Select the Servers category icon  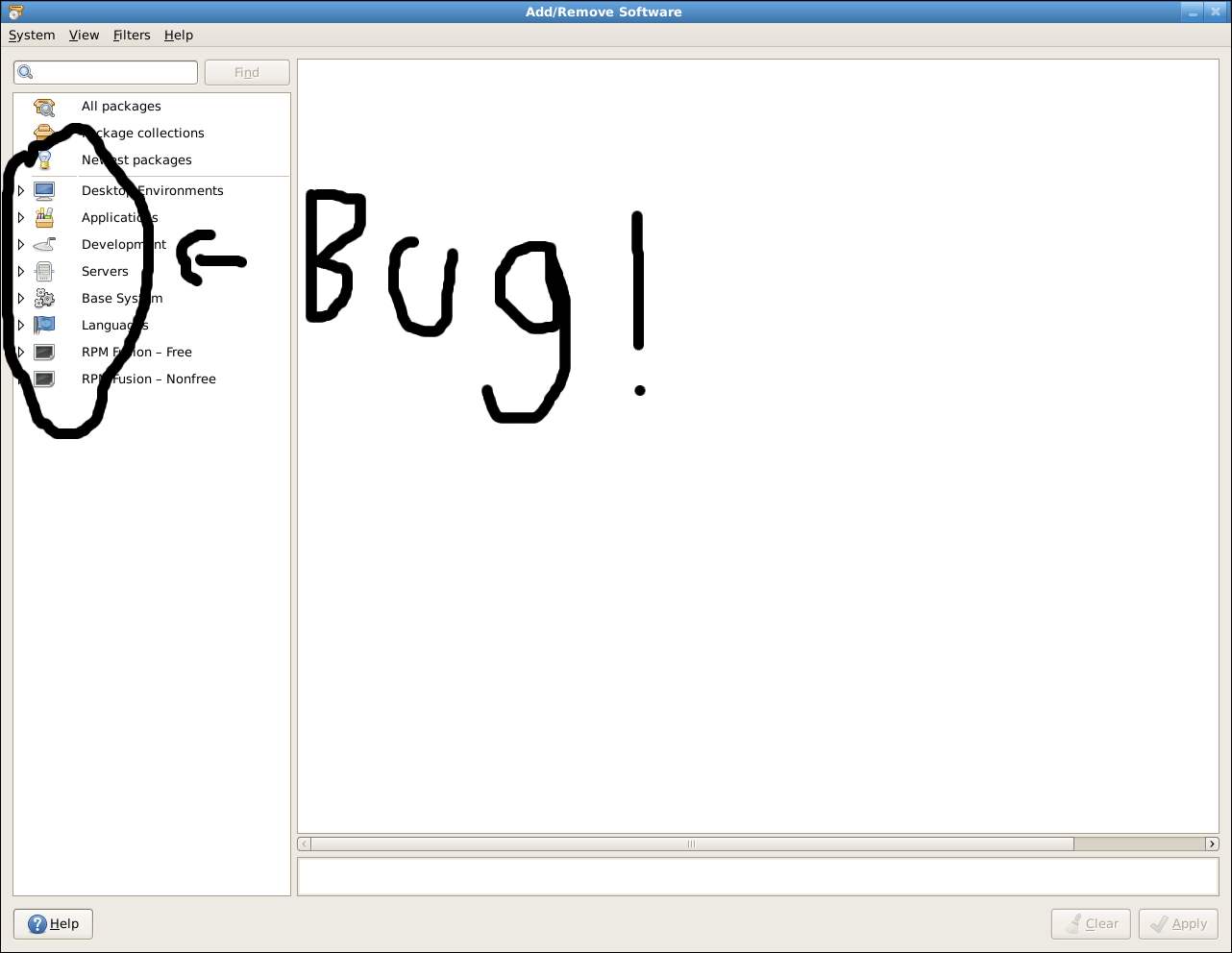point(44,272)
